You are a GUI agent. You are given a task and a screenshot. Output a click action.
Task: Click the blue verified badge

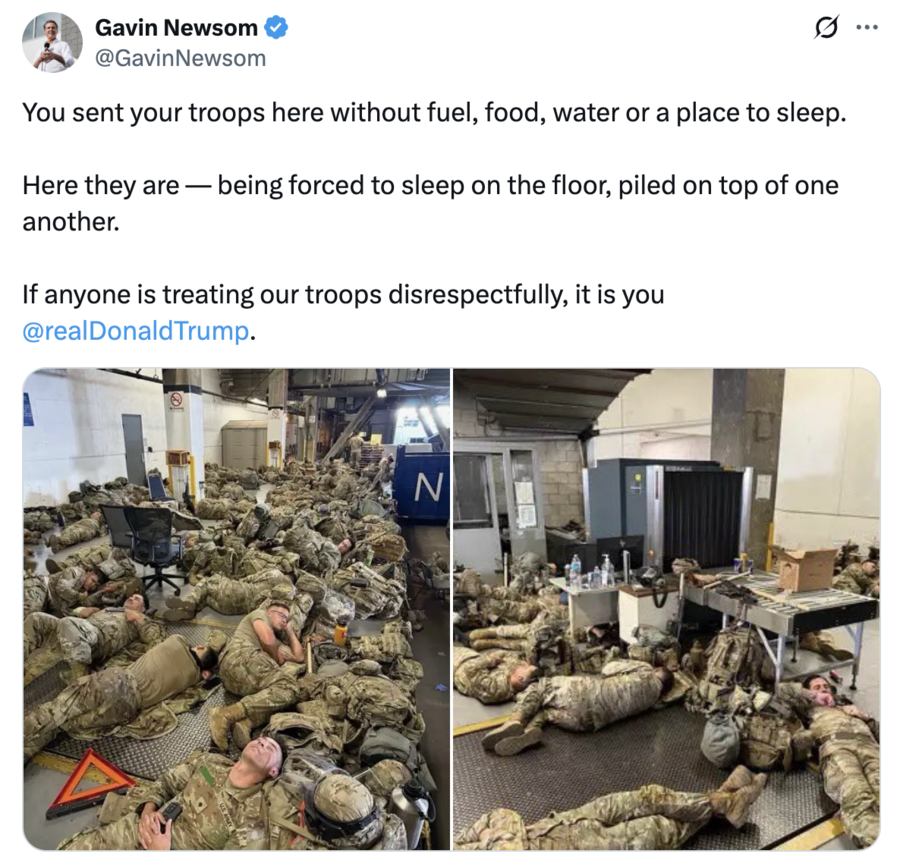[276, 28]
